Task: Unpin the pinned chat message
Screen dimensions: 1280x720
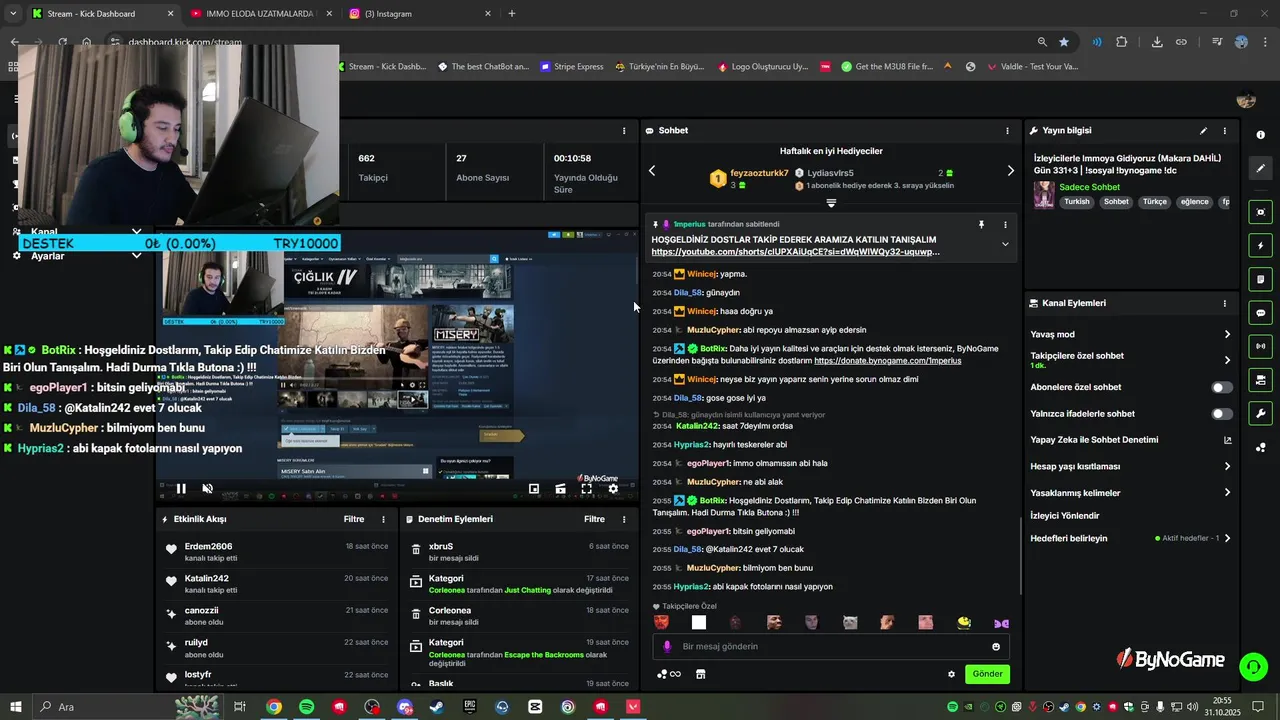Action: tap(981, 225)
